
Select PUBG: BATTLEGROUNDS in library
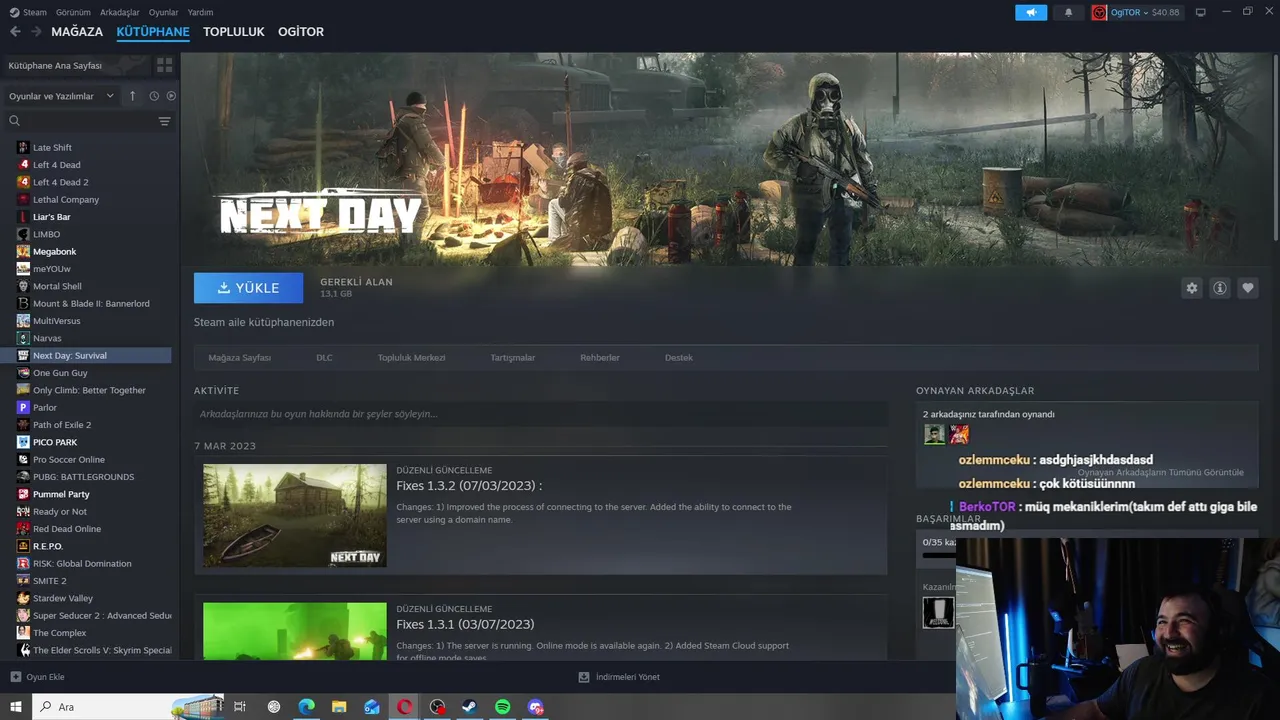coord(83,477)
